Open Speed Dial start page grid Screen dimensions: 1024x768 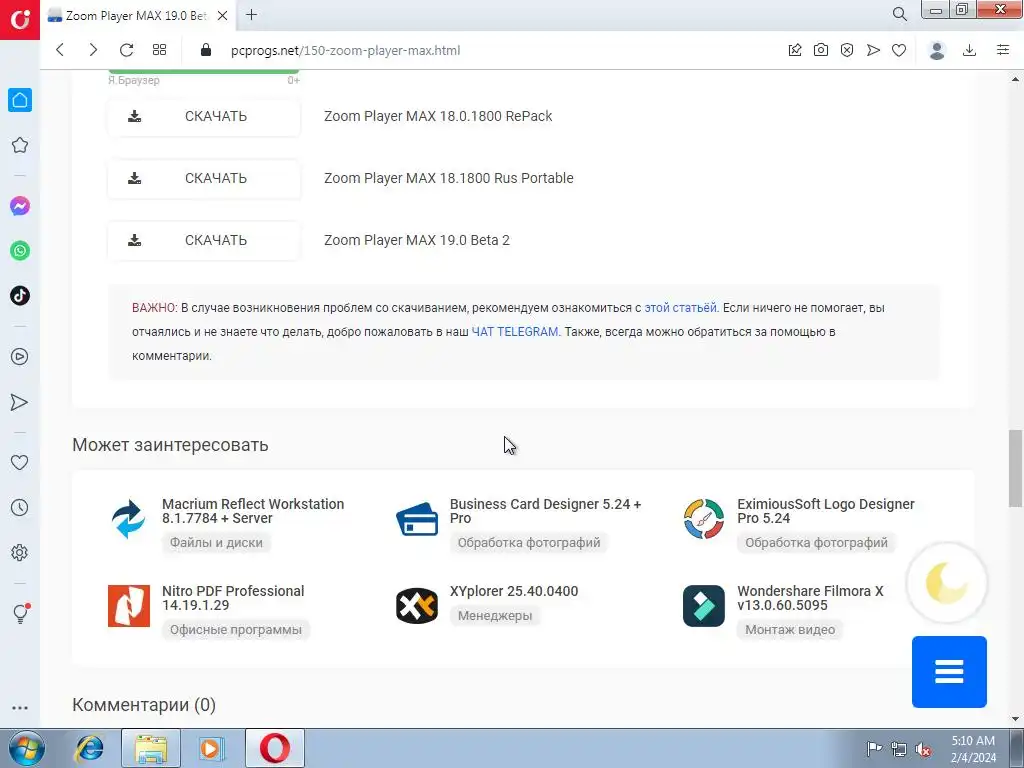click(159, 50)
